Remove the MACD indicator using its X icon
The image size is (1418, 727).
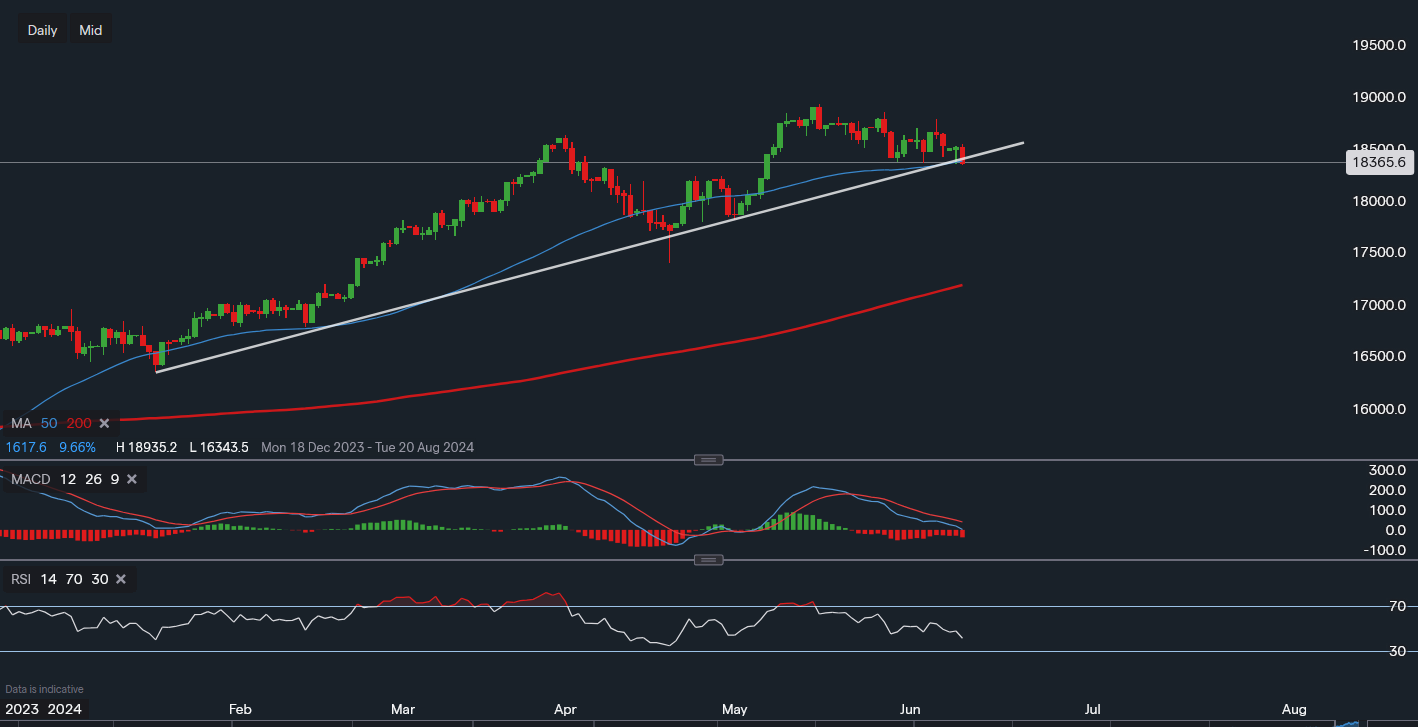tap(131, 479)
